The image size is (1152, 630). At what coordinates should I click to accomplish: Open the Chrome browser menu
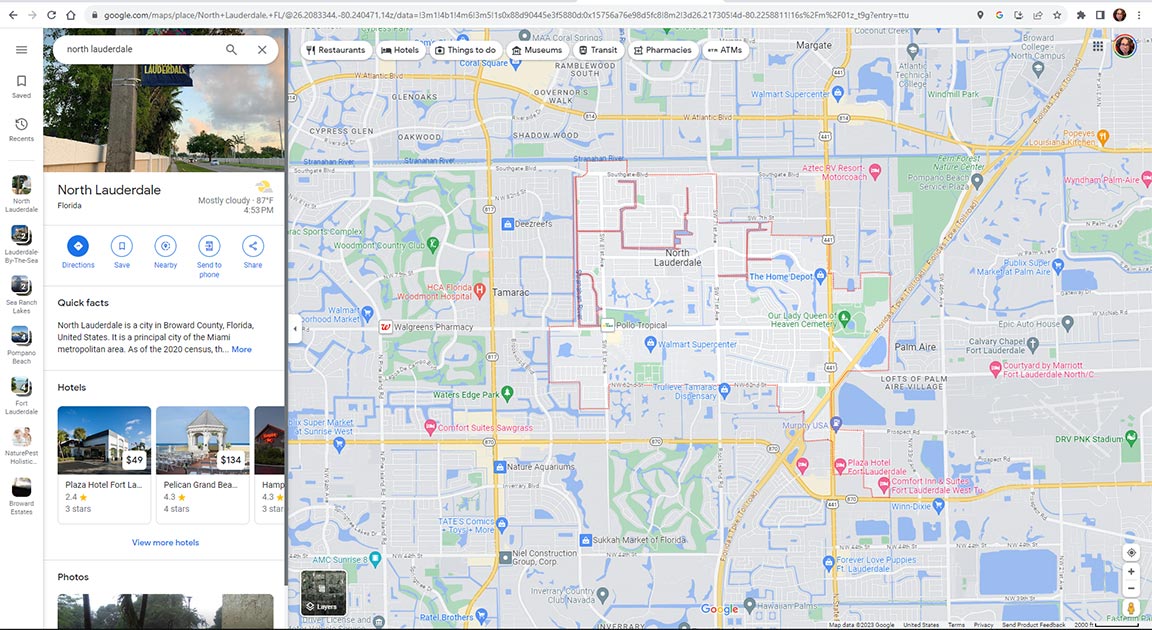click(x=1139, y=15)
